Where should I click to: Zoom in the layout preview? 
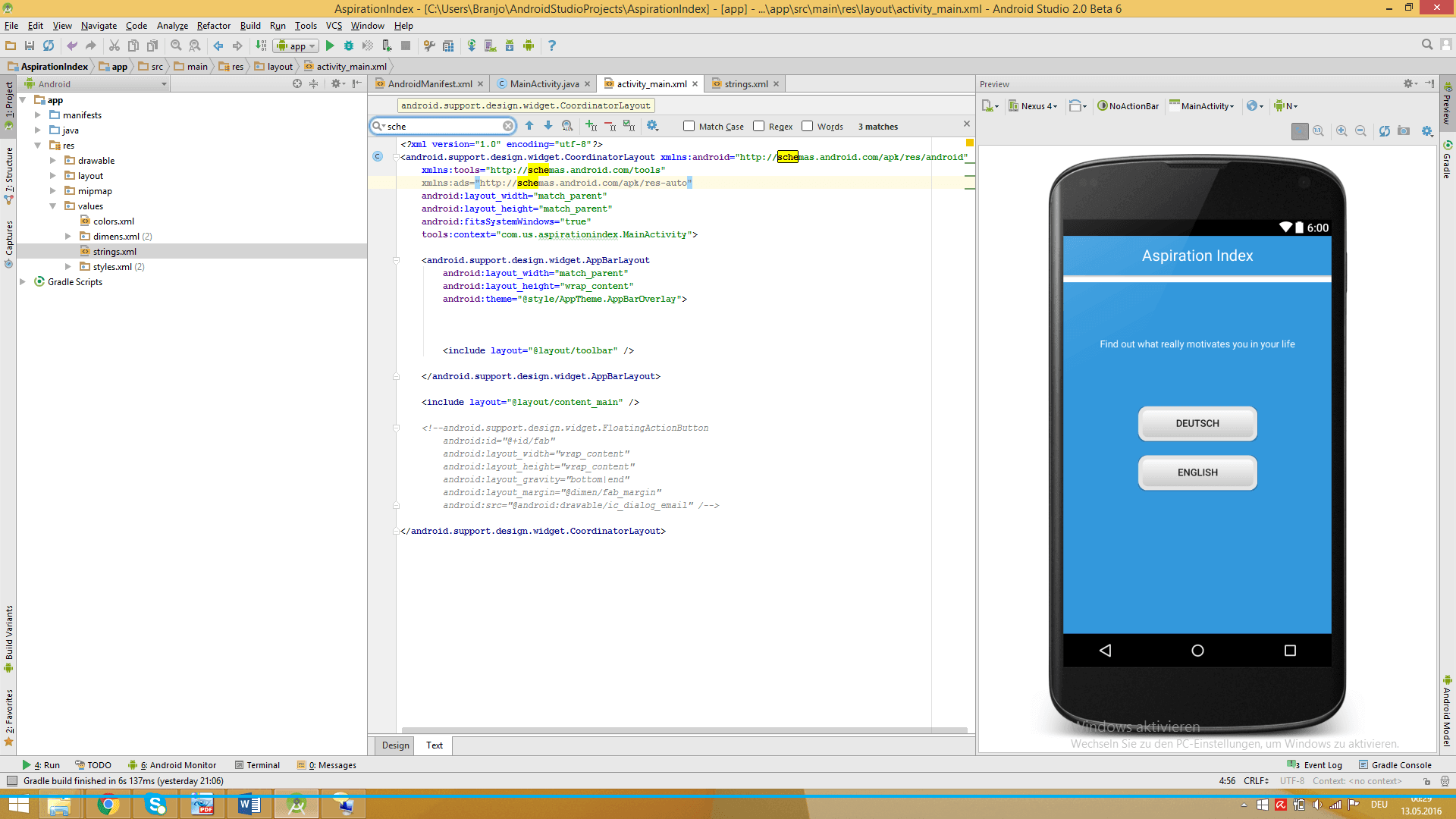coord(1341,131)
